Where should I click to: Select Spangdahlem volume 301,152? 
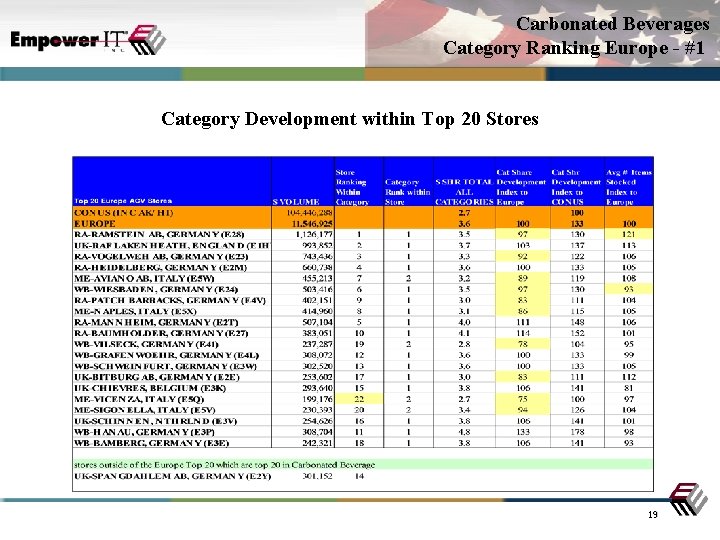[x=318, y=476]
